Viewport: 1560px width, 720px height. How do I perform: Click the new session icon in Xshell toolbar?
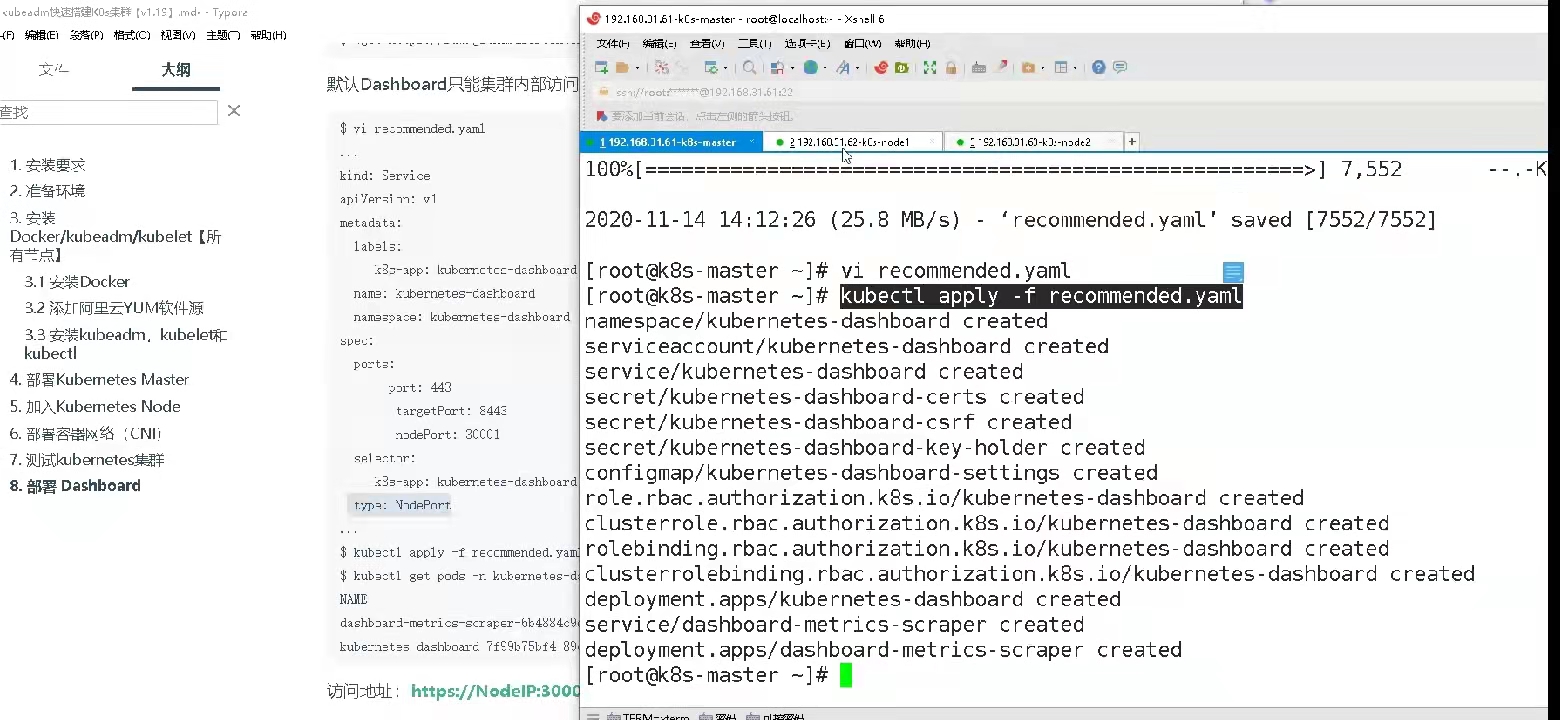[601, 68]
